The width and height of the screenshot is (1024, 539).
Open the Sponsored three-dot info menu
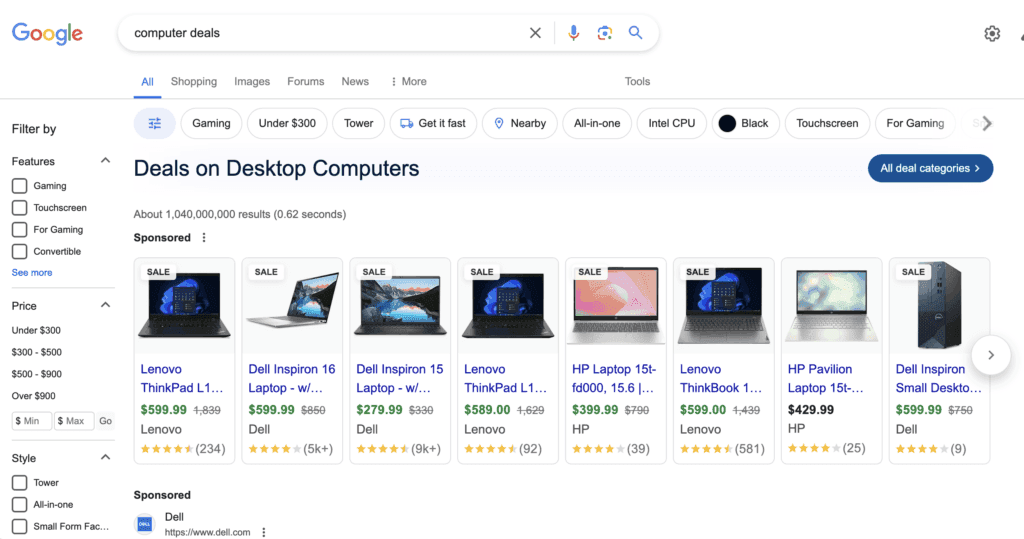(x=204, y=238)
